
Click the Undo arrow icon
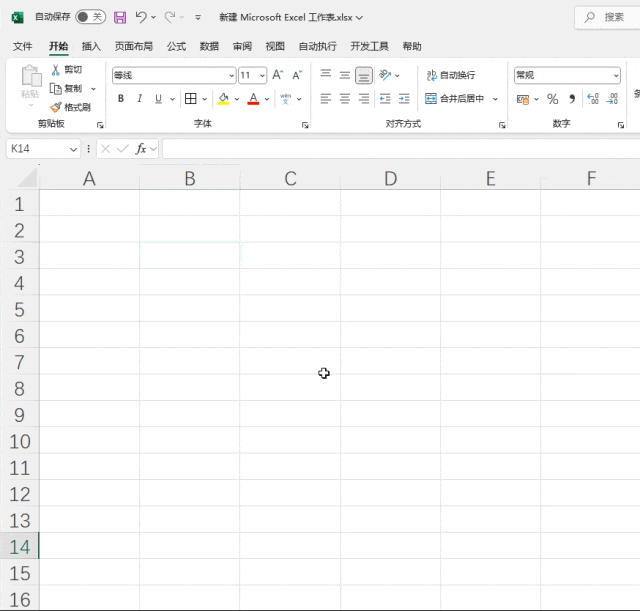pyautogui.click(x=141, y=17)
